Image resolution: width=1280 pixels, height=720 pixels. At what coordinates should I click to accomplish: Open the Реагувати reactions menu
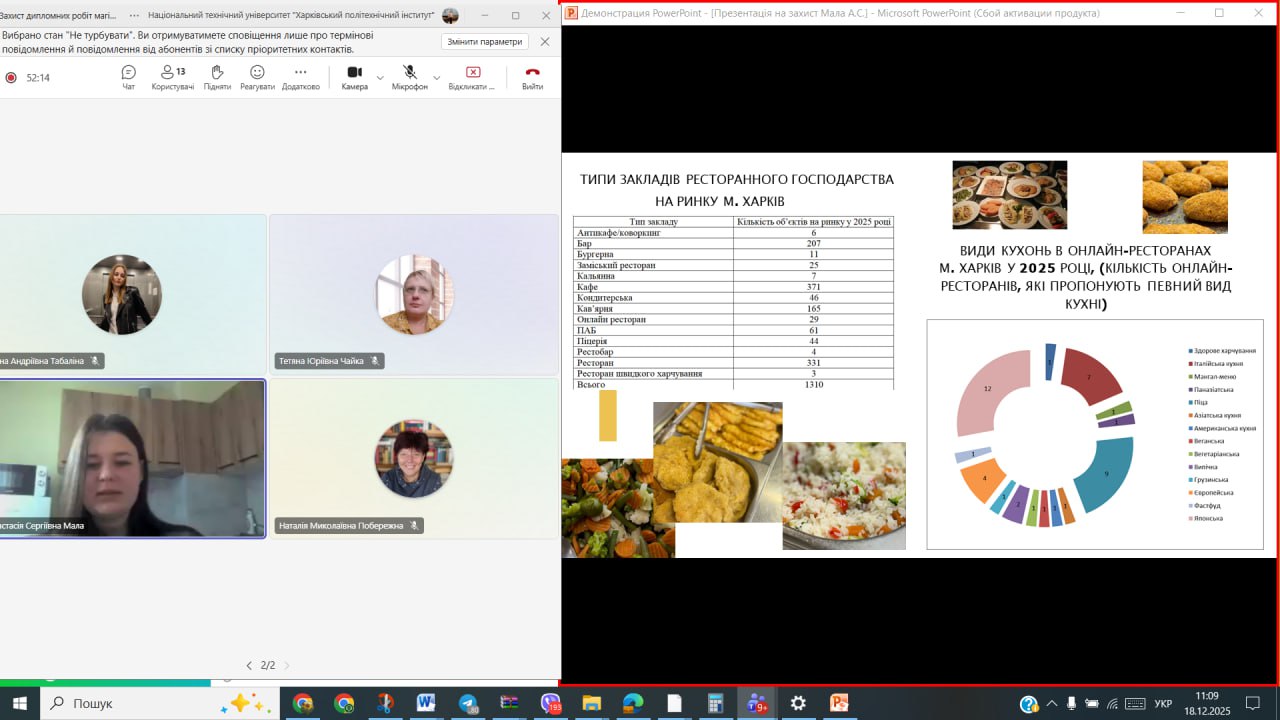257,77
